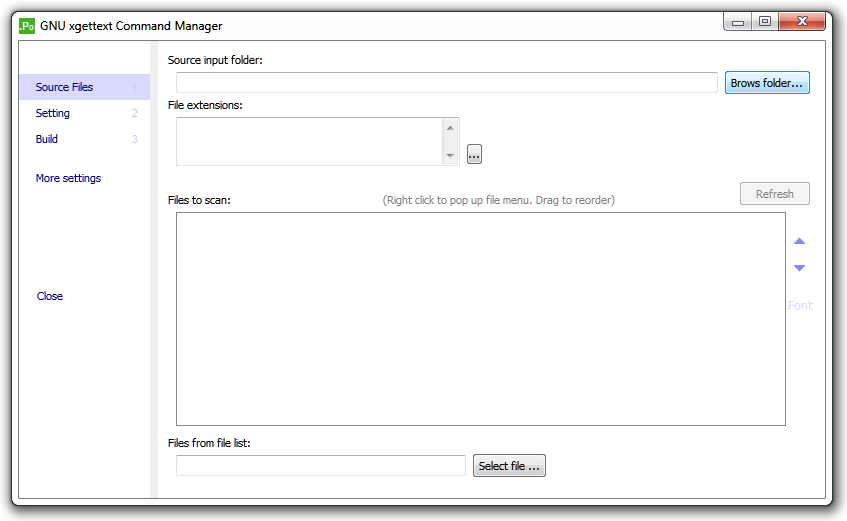The image size is (847, 521).
Task: Click scroll-up arrow in File extensions box
Action: tap(450, 128)
